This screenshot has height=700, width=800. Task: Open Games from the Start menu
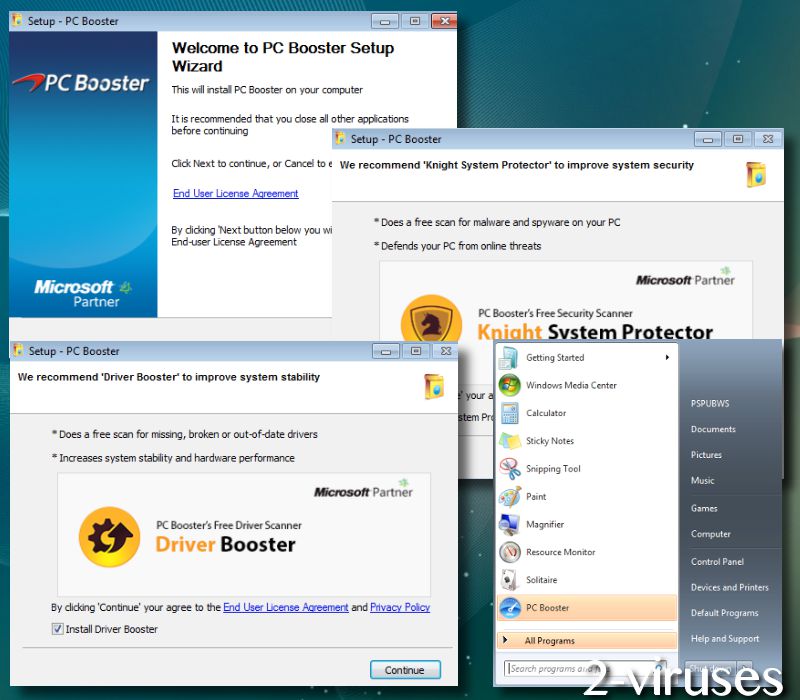[x=704, y=508]
